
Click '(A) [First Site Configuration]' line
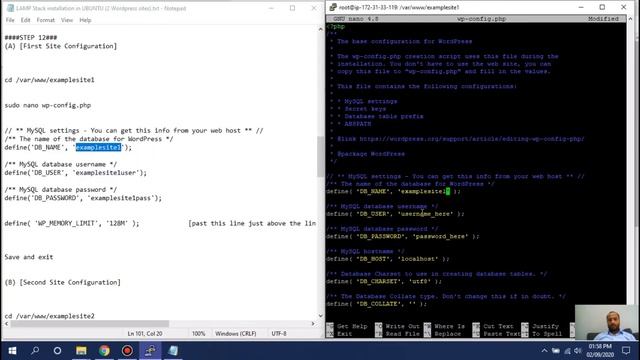point(61,46)
